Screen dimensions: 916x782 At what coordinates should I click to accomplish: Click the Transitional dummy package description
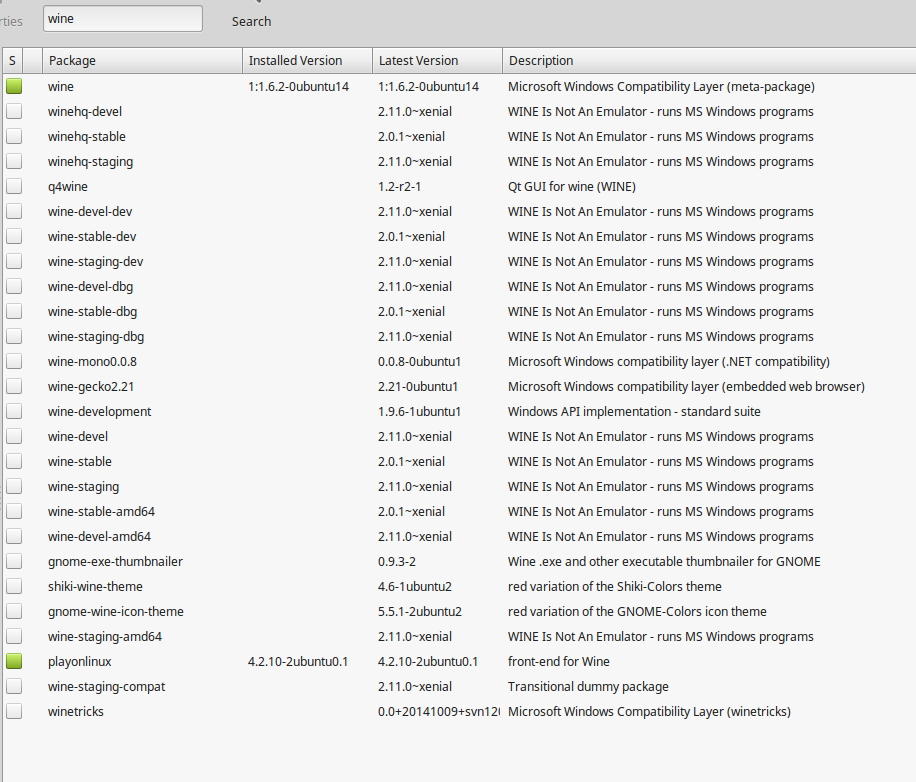click(x=588, y=686)
